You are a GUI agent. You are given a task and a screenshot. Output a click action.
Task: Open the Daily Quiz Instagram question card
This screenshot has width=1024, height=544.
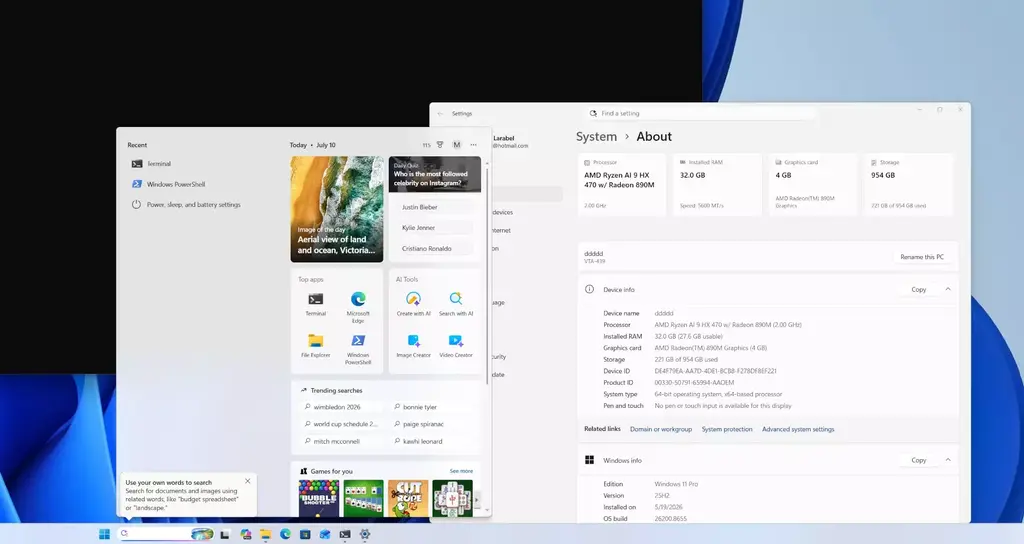[x=435, y=174]
